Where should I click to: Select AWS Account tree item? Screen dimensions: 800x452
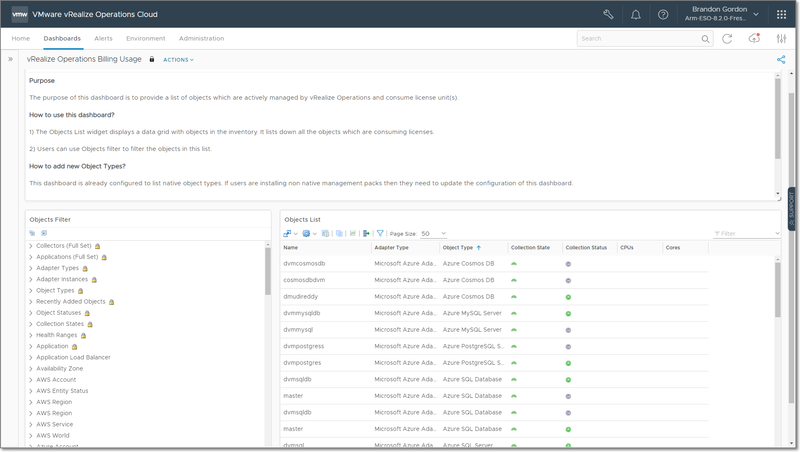pyautogui.click(x=56, y=380)
